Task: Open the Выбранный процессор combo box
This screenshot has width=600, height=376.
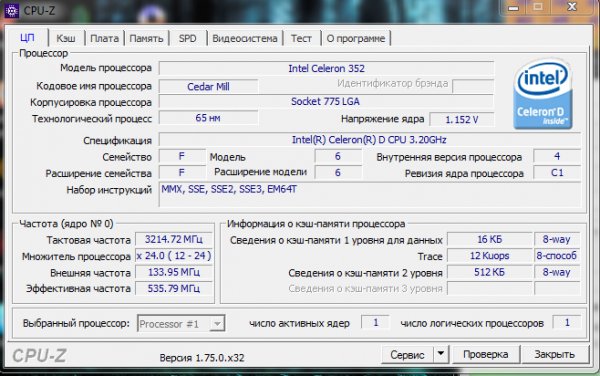Action: tap(181, 324)
